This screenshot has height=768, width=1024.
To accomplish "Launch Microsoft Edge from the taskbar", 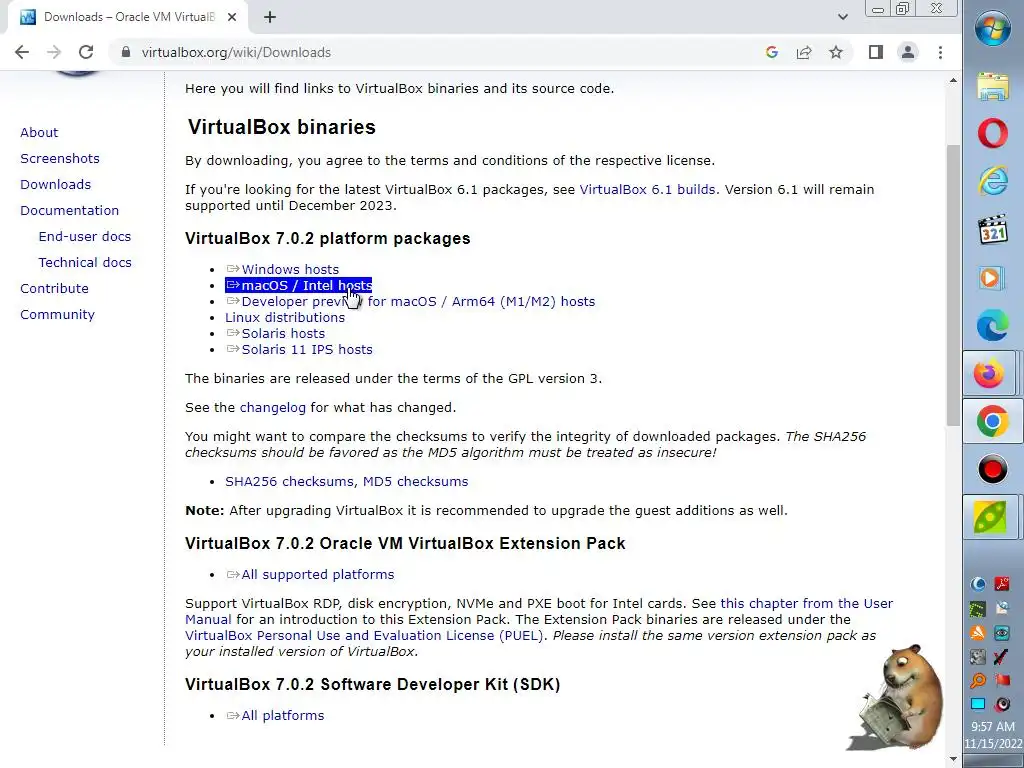I will (993, 326).
